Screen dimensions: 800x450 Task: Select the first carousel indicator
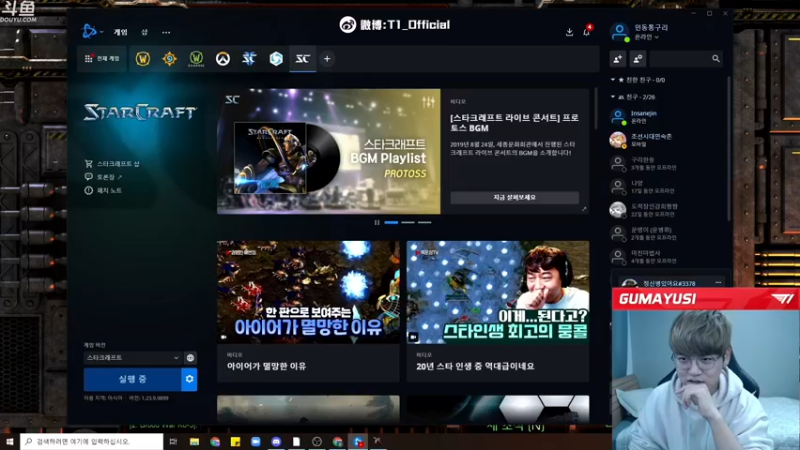391,222
